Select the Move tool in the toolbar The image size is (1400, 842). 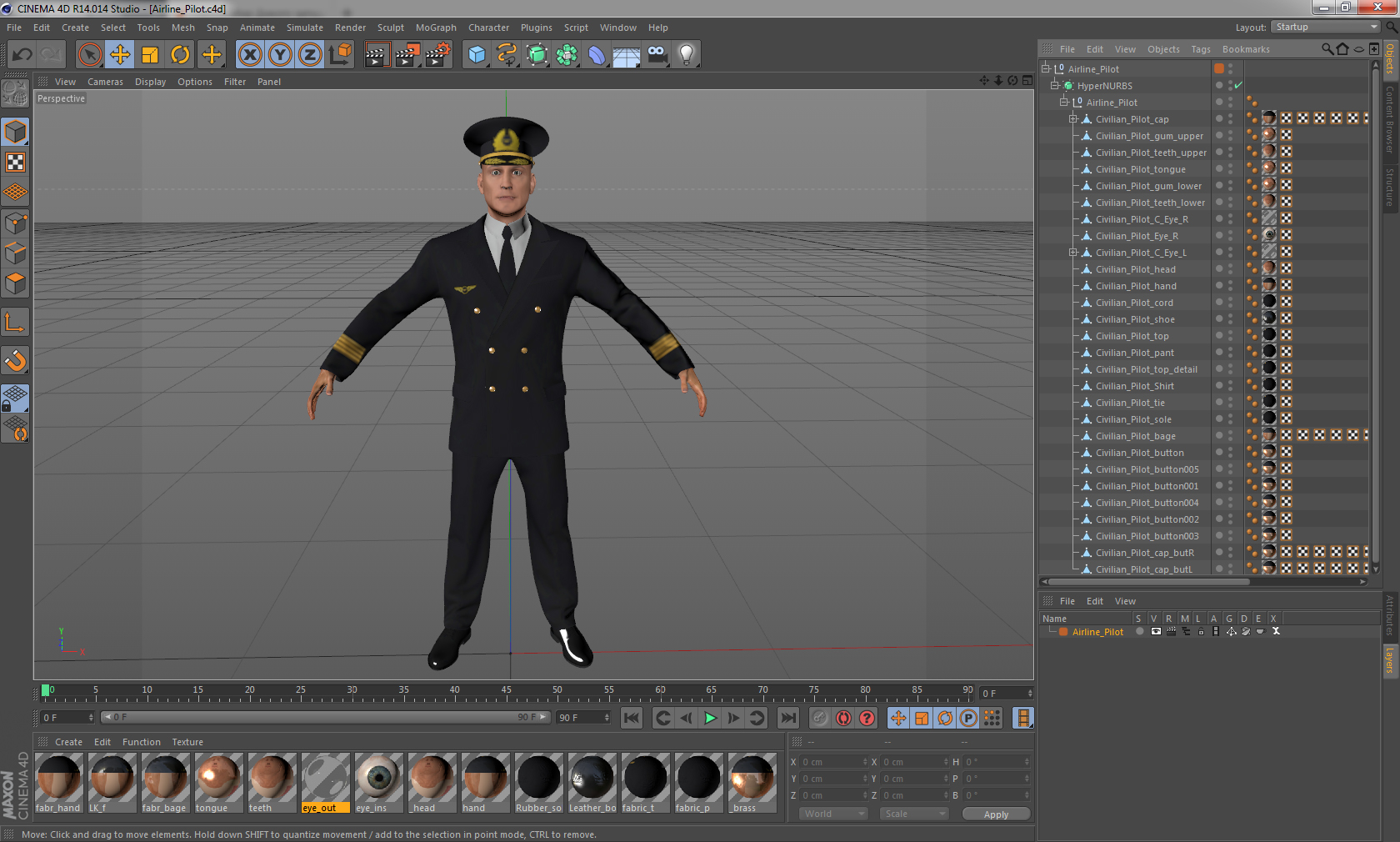tap(121, 54)
